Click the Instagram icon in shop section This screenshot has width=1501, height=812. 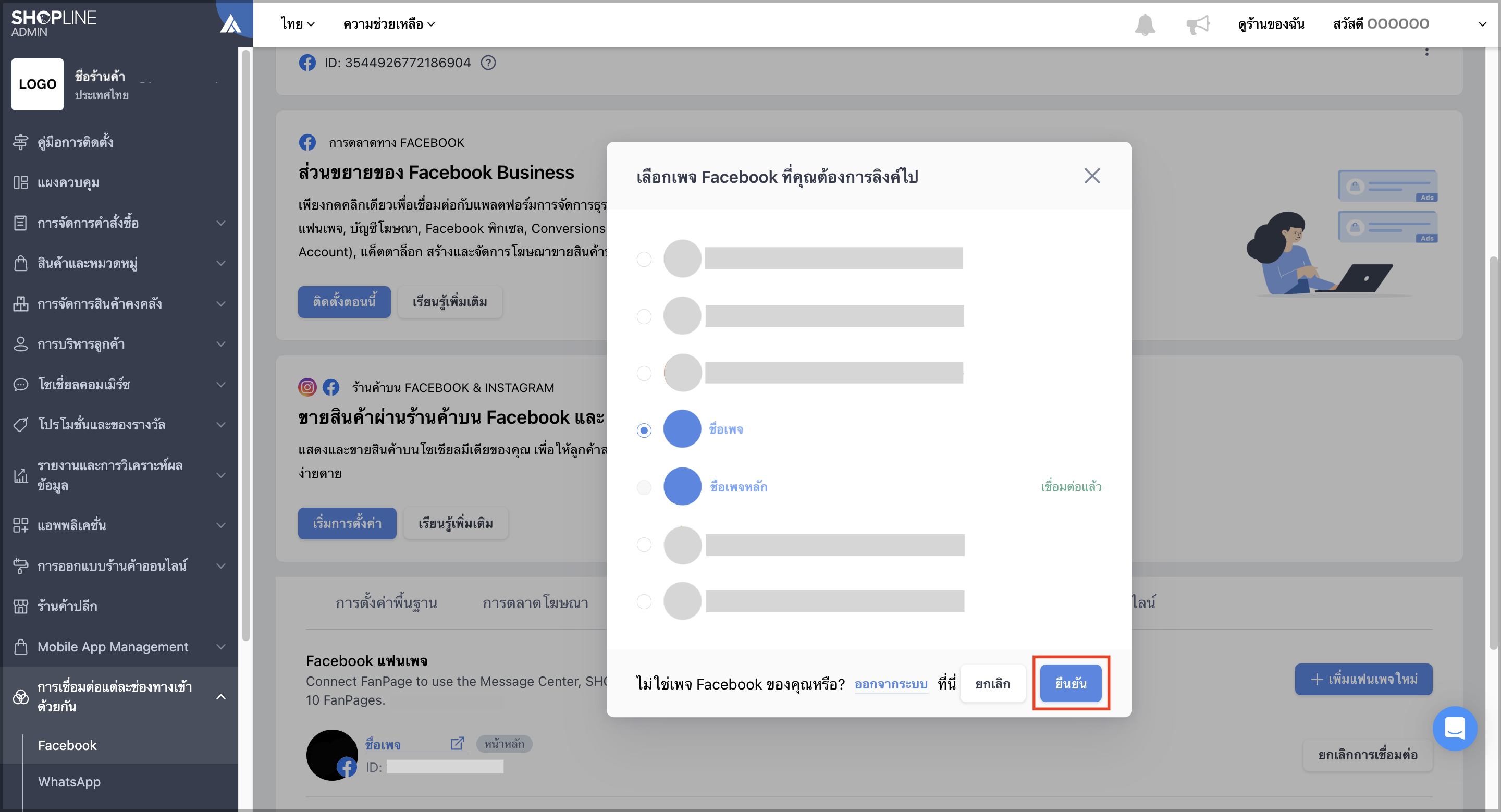tap(307, 387)
